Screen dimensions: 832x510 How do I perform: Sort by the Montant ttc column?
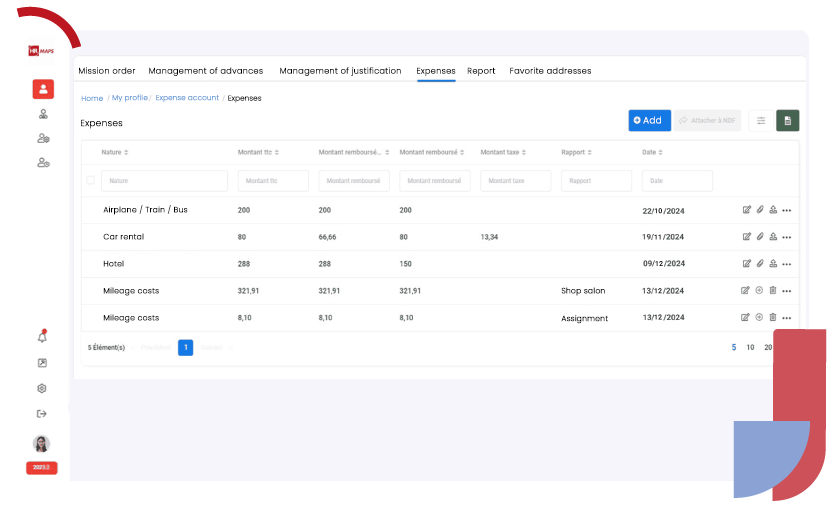(258, 152)
